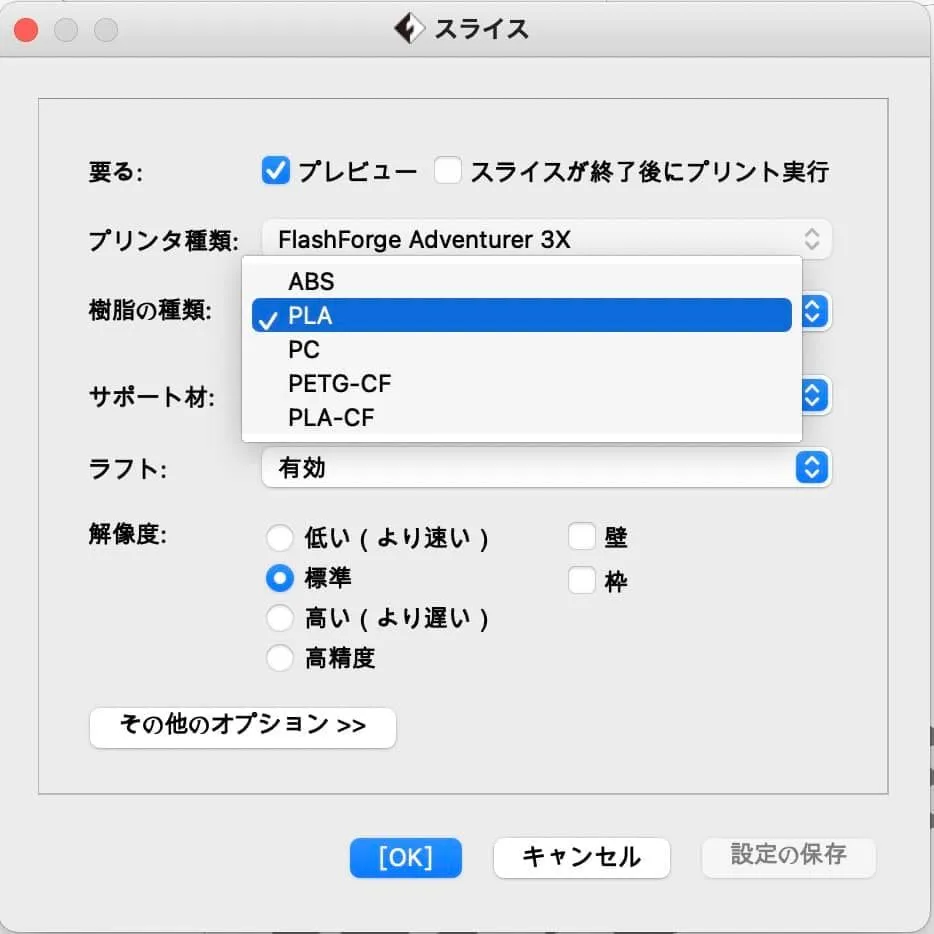
Task: Enable the 壁 checkbox
Action: [x=582, y=538]
